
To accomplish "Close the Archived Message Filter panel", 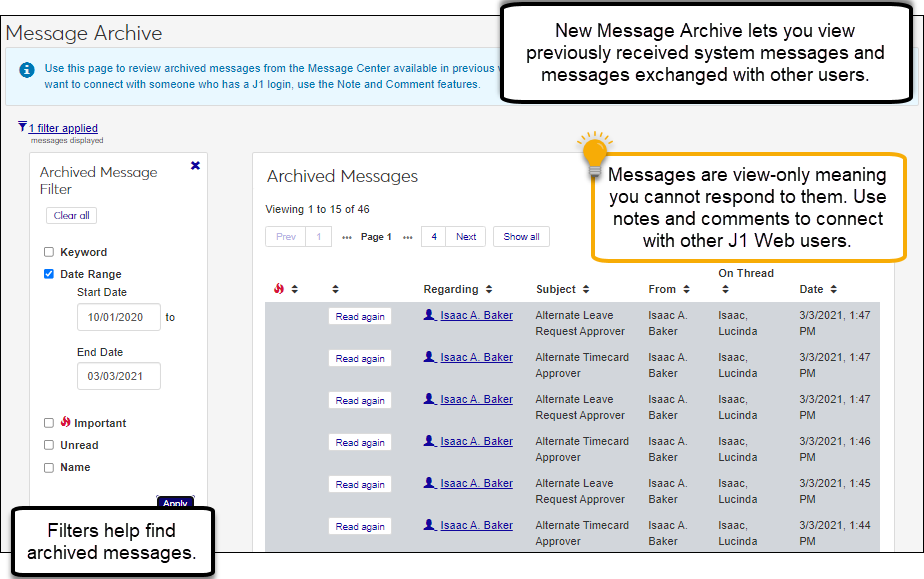I will click(x=195, y=165).
